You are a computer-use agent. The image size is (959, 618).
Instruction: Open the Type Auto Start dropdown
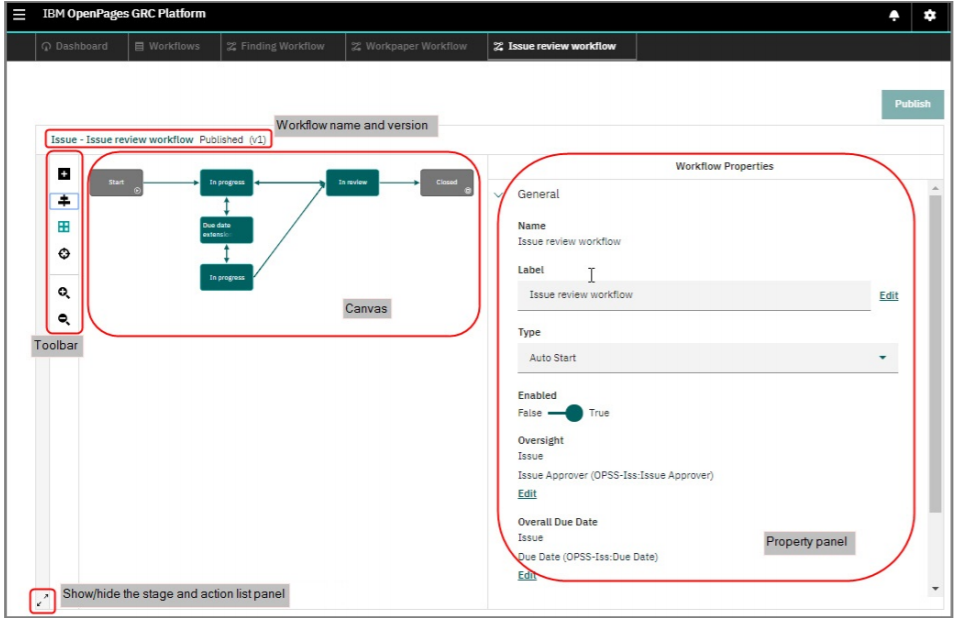(x=708, y=358)
